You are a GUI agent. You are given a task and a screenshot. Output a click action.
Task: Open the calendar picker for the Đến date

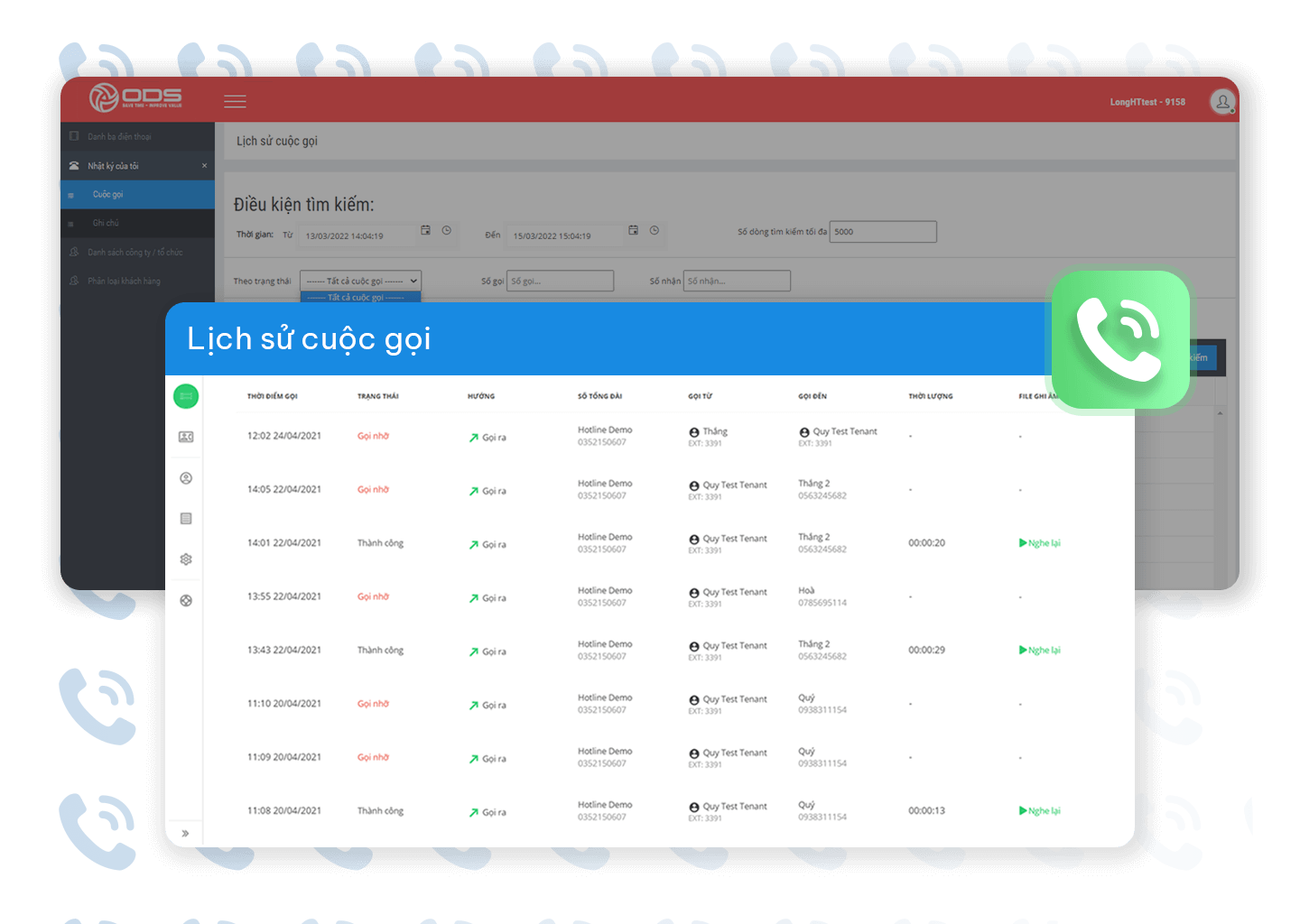(634, 231)
